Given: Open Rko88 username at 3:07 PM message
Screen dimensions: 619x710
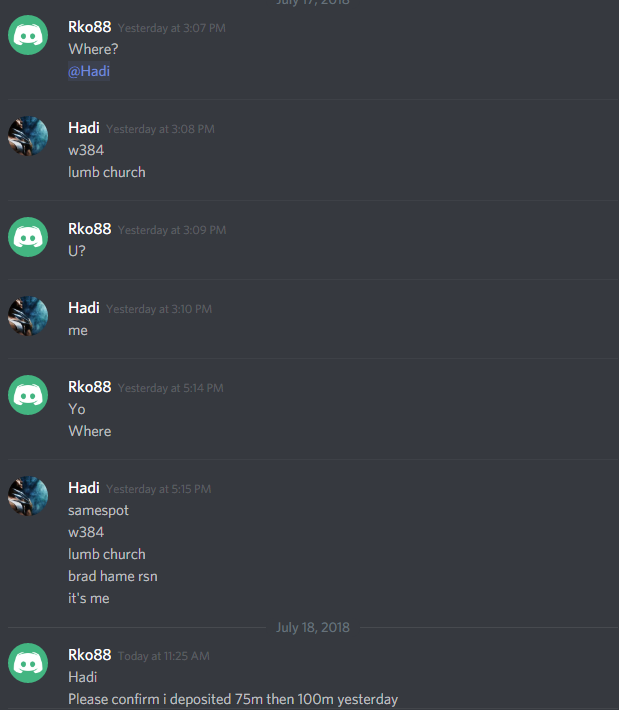Looking at the screenshot, I should click(90, 27).
